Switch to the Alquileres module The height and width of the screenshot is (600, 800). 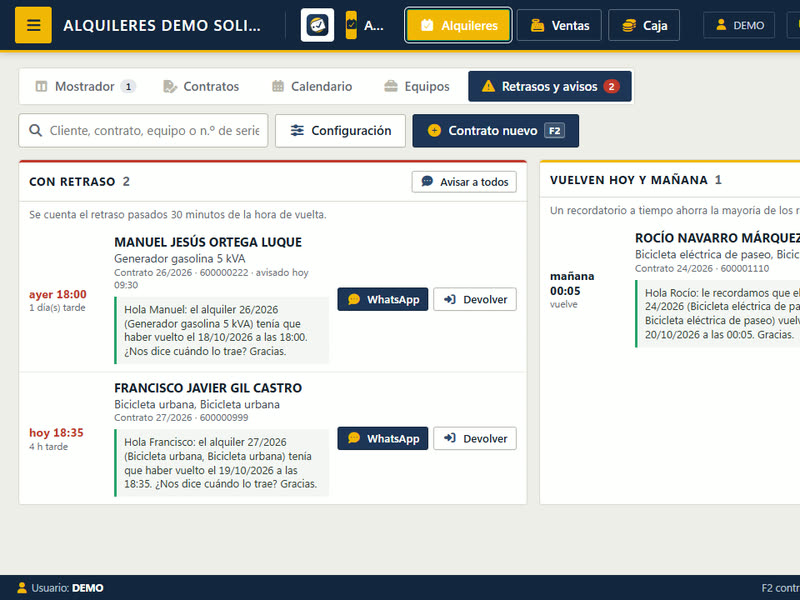pos(458,25)
